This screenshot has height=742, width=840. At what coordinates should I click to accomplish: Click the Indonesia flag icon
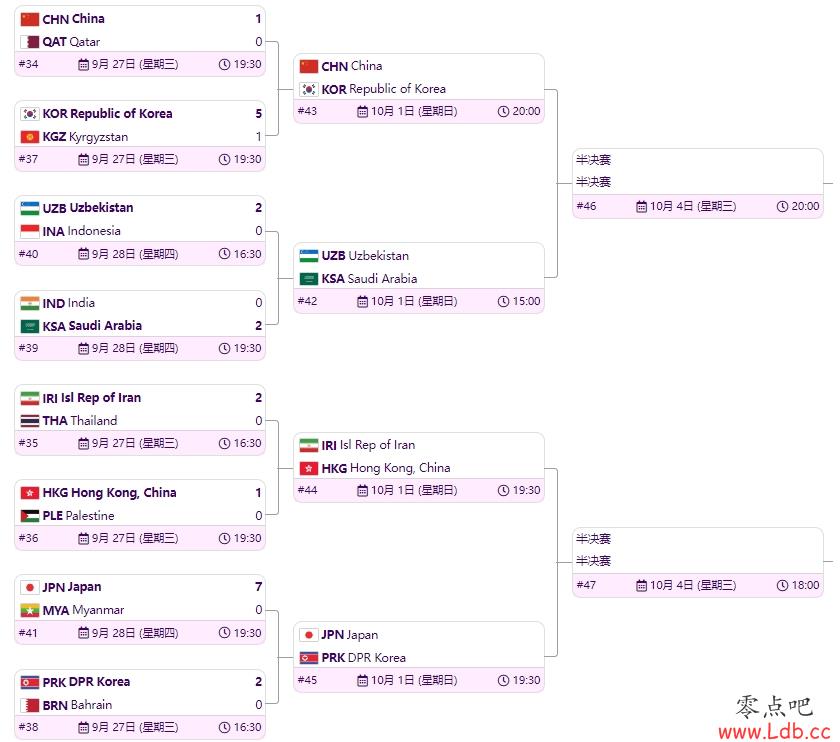pos(29,231)
